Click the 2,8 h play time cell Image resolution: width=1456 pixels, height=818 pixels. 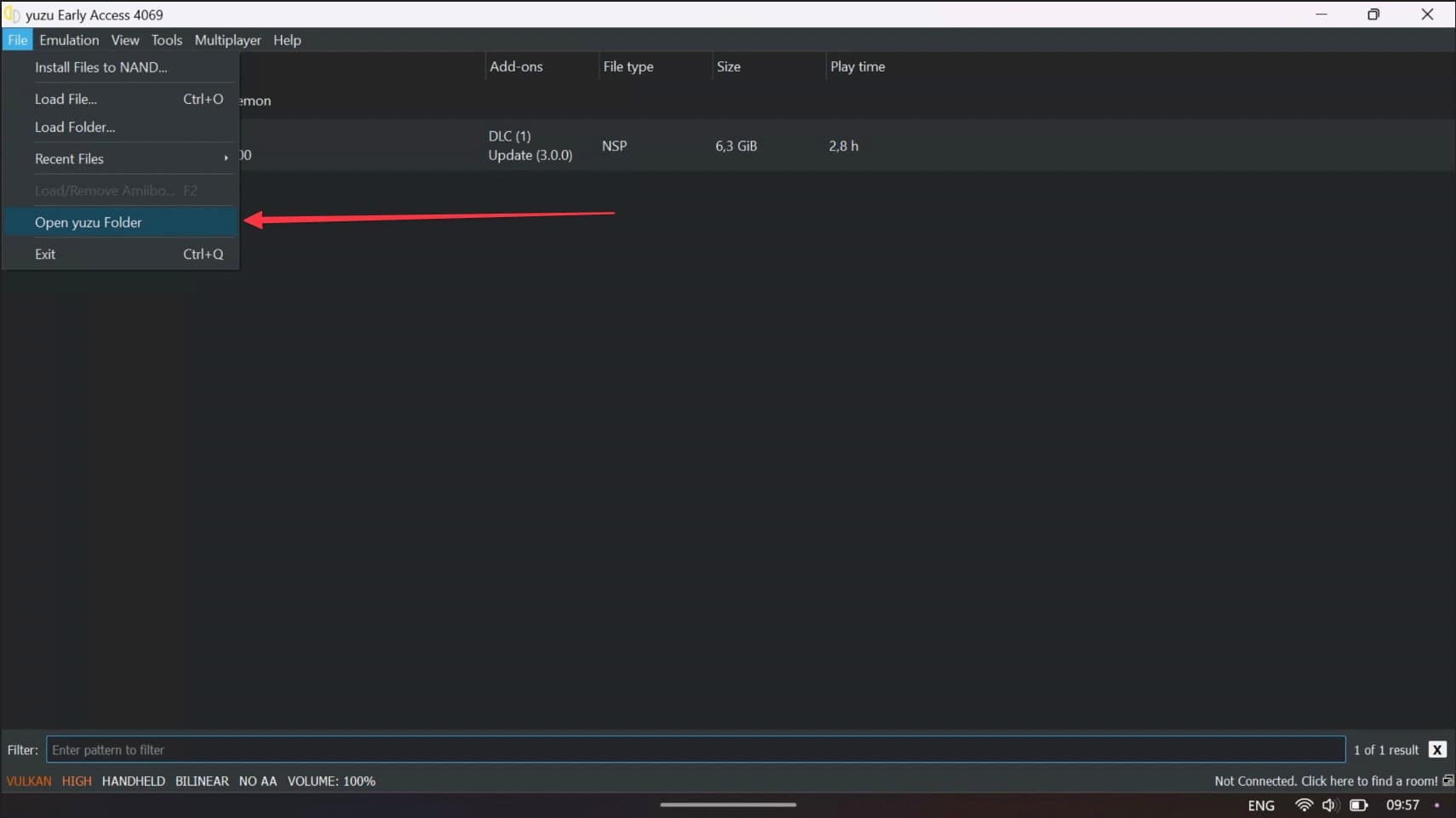click(844, 146)
